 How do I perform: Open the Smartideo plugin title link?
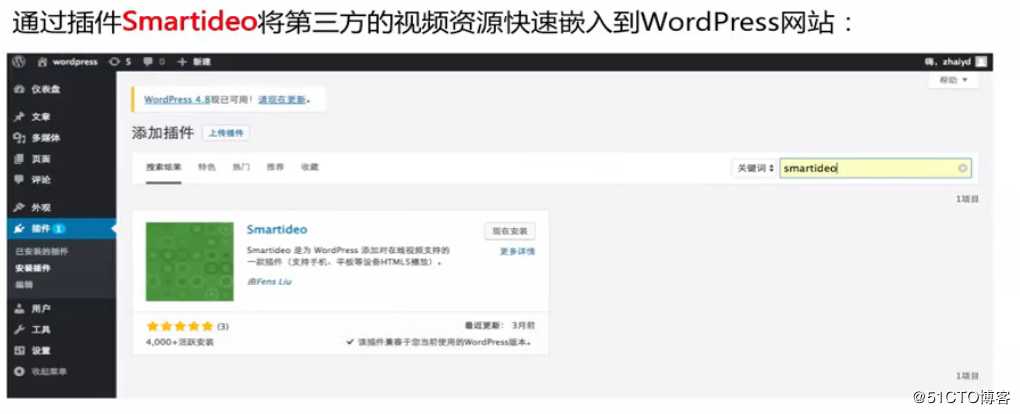[x=276, y=229]
